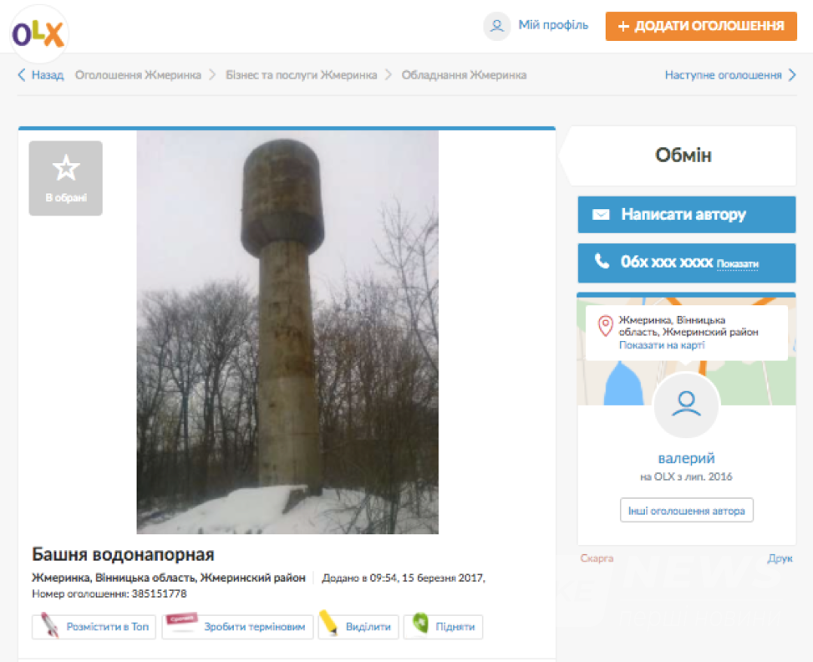Click the OLX logo
Screen dimensions: 813x662
click(38, 33)
